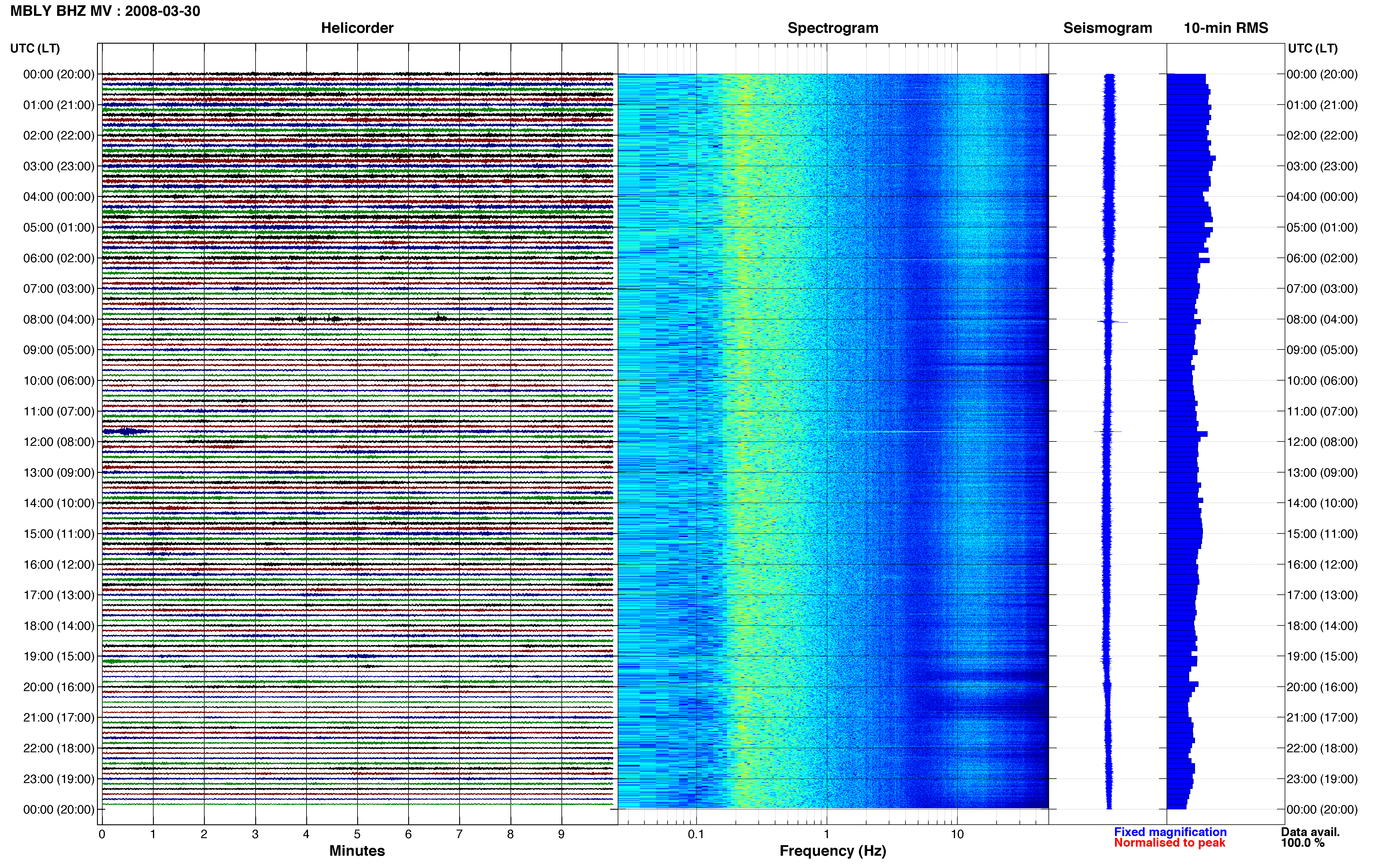Click the right '14:00 (10:00)' time label
This screenshot has width=1389, height=868.
1322,504
